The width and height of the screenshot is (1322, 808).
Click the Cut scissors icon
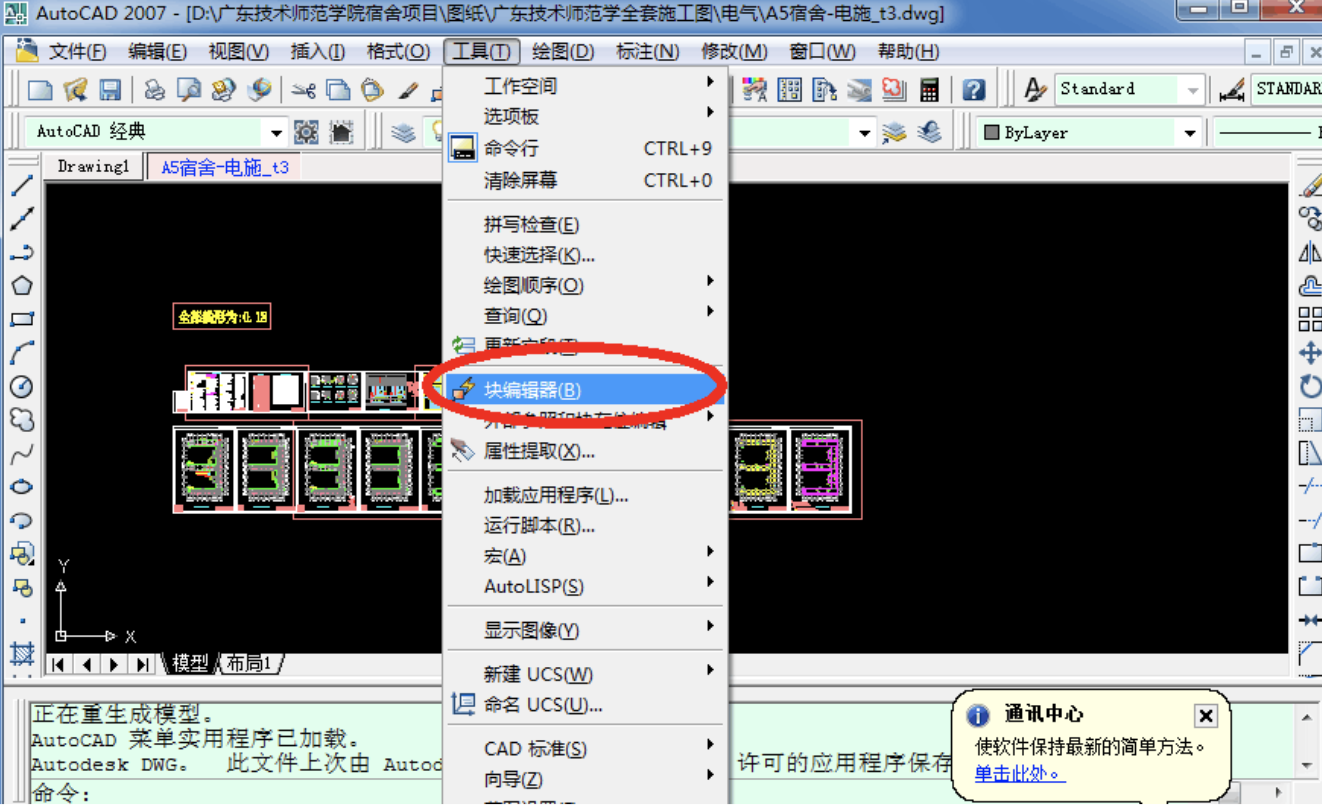[304, 91]
